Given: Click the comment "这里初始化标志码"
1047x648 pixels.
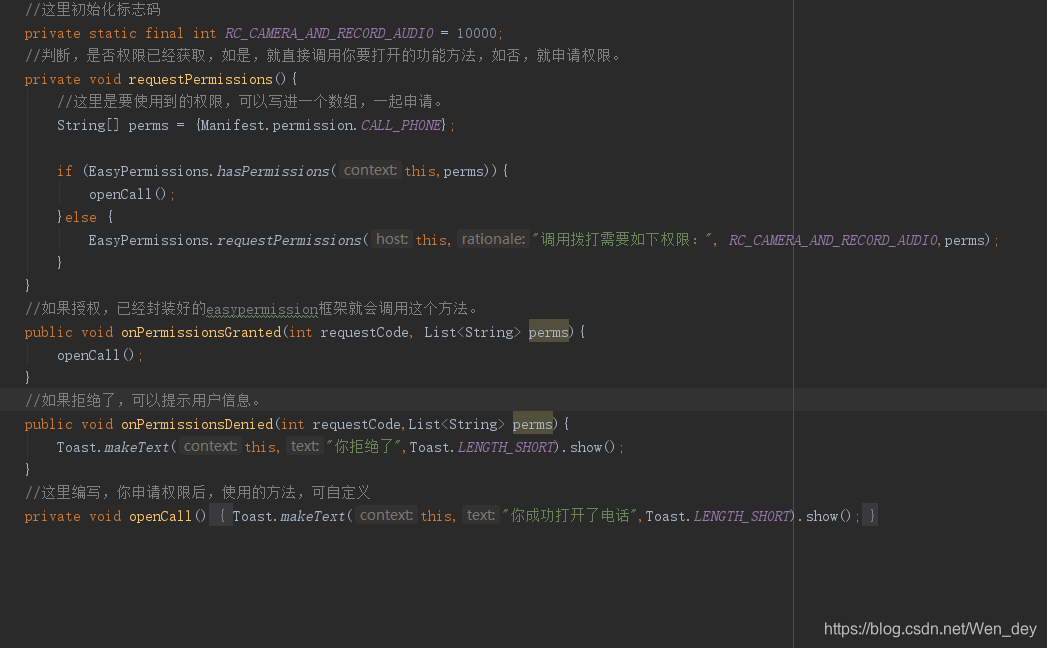Looking at the screenshot, I should (x=93, y=10).
